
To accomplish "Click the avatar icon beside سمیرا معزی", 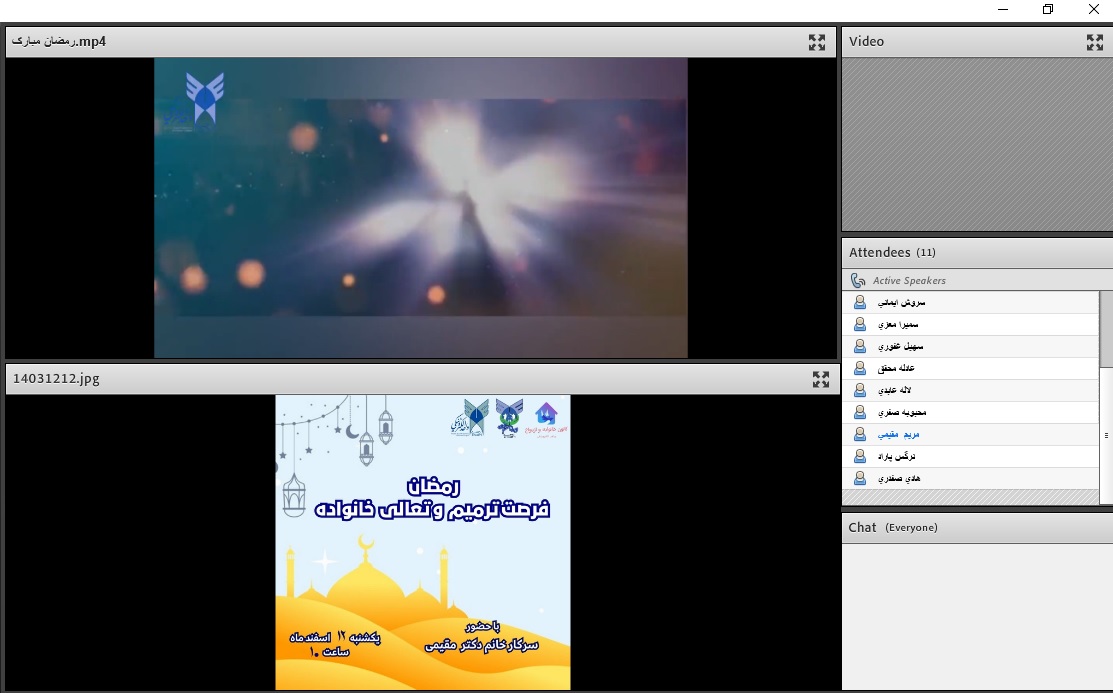I will [x=859, y=324].
